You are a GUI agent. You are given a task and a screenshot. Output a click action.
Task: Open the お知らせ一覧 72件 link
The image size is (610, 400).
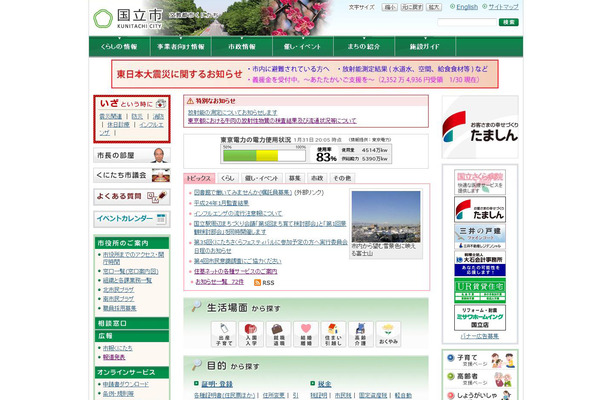click(219, 282)
